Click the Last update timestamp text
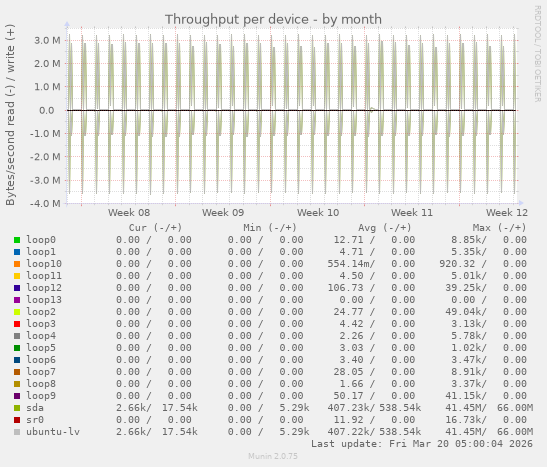This screenshot has height=467, width=547. (422, 444)
